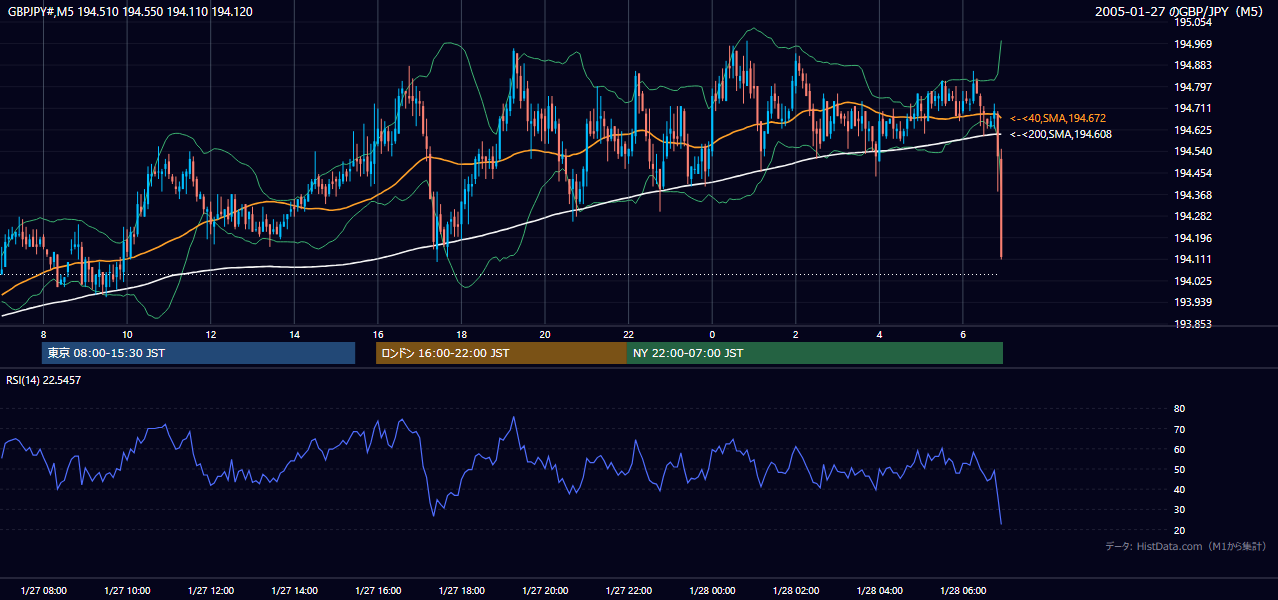Click the 1/27 20:00 bottom time label
Image resolution: width=1278 pixels, height=600 pixels.
pyautogui.click(x=544, y=590)
